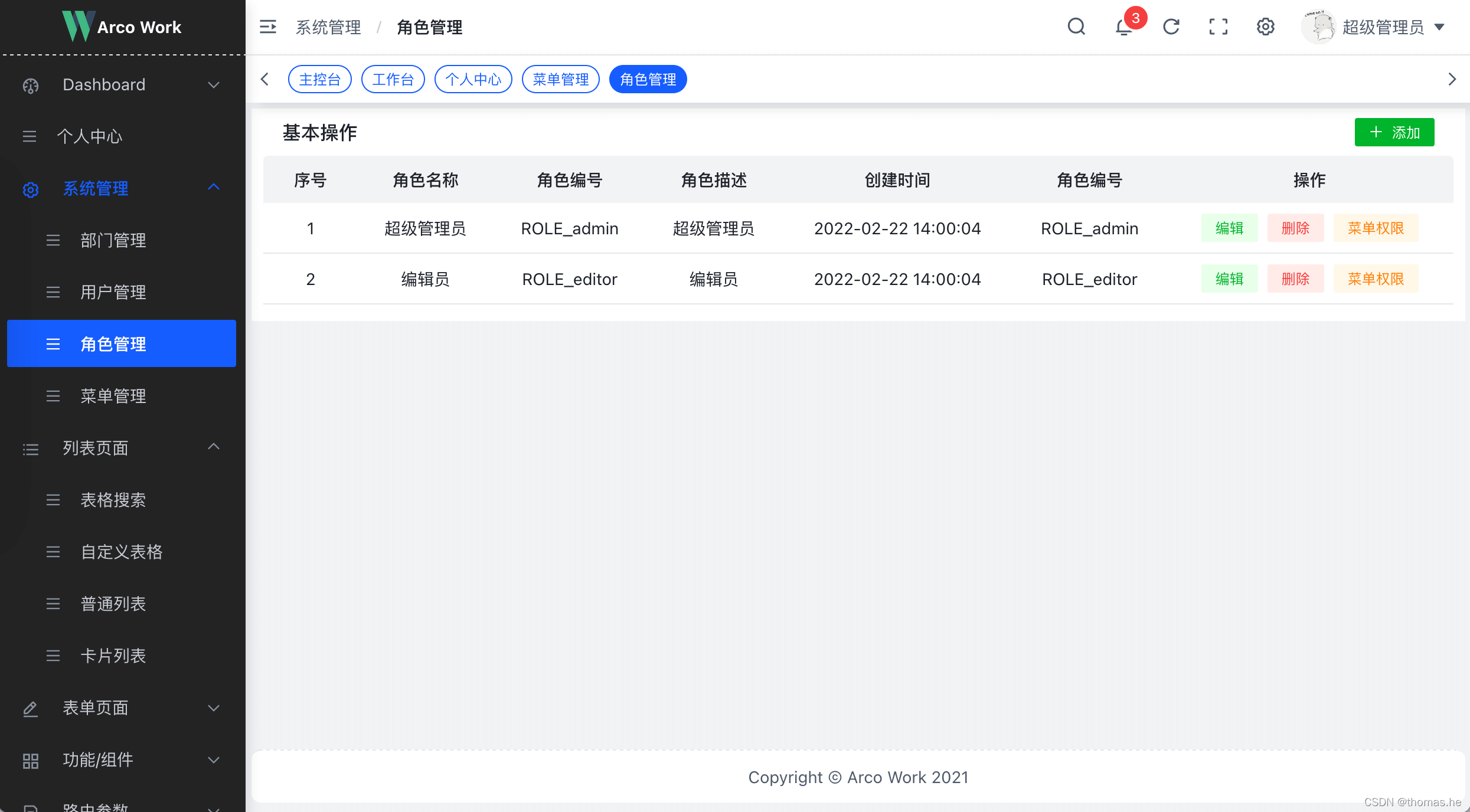Click the 列表页面 list icon in sidebar
Viewport: 1470px width, 812px height.
pos(30,448)
